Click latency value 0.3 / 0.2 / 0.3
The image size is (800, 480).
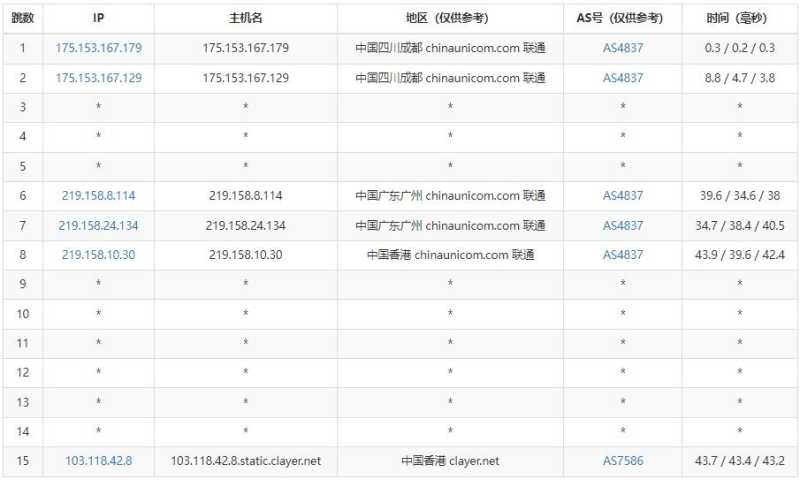740,48
